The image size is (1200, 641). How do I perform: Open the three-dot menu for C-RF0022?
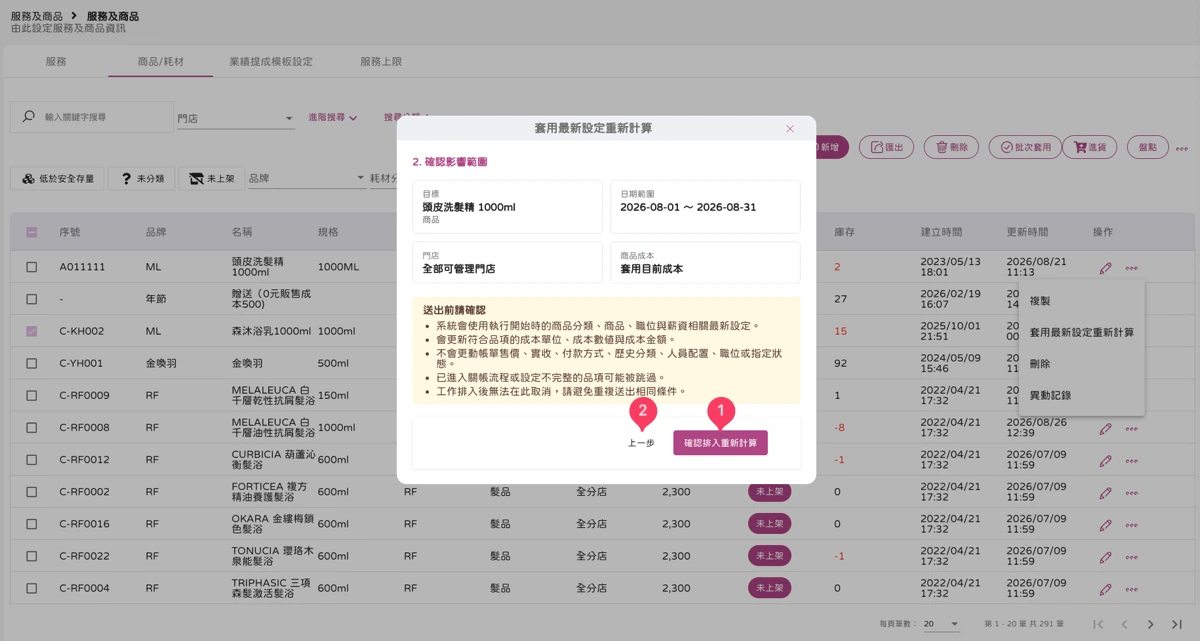pos(1131,556)
